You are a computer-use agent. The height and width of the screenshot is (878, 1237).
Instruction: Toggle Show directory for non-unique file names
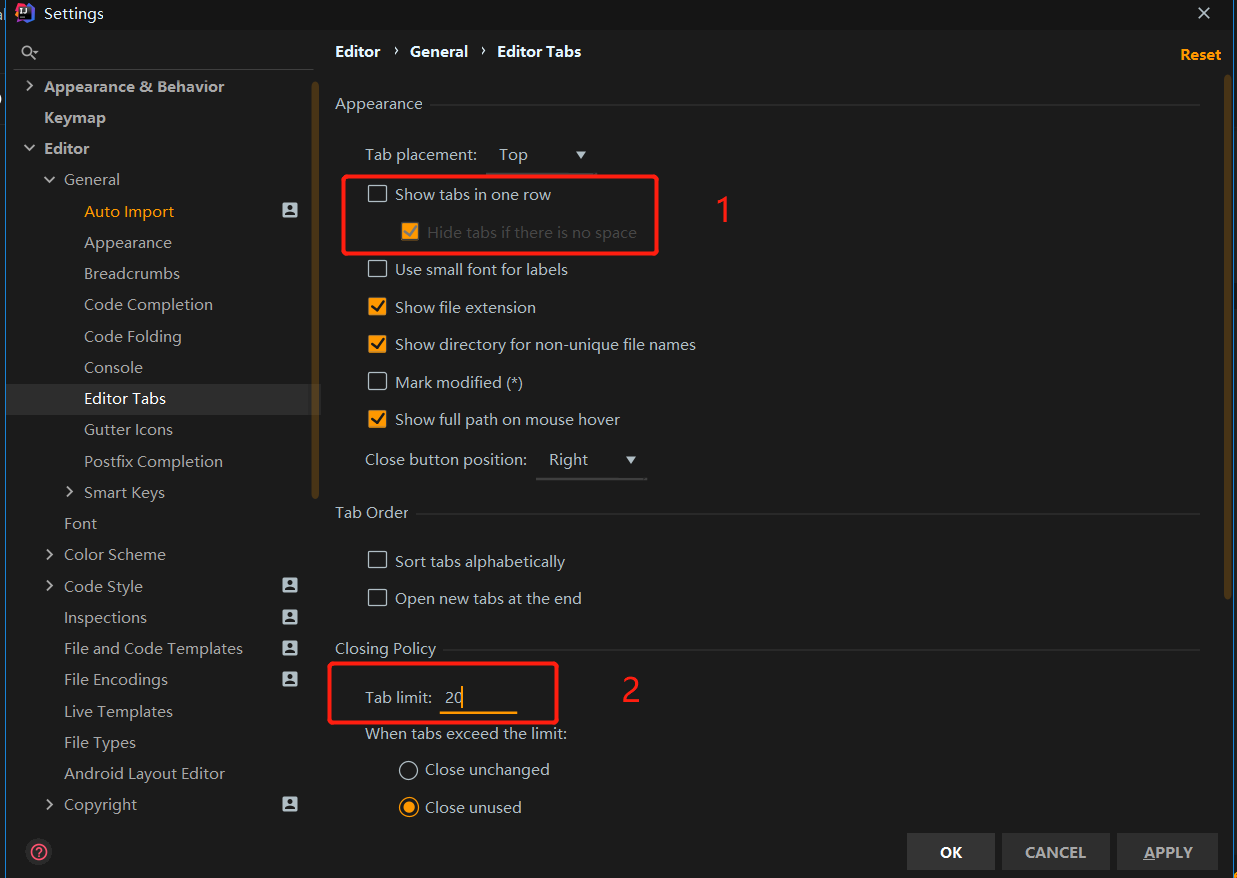(x=377, y=344)
